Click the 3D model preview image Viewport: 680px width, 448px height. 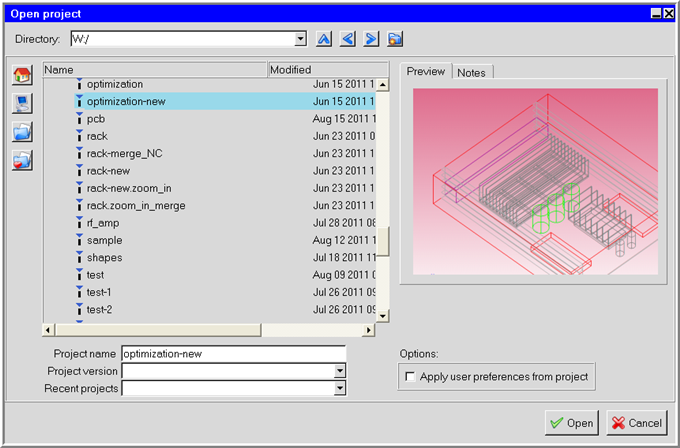(535, 181)
